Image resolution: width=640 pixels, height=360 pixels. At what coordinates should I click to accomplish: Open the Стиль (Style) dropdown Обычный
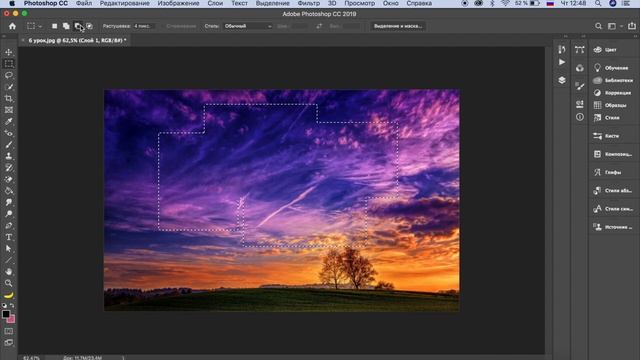248,26
